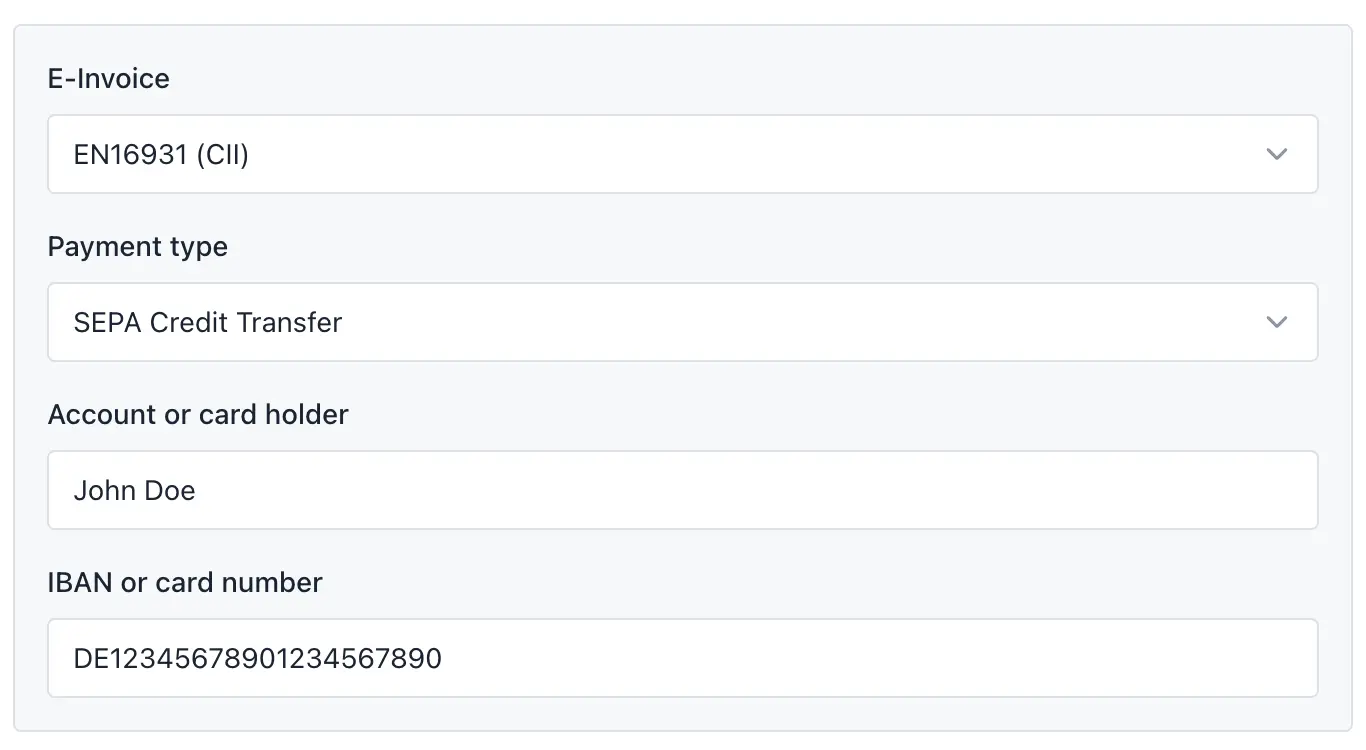The width and height of the screenshot is (1366, 750).
Task: Click the EN16931 (CII) dropdown text
Action: coord(161,154)
